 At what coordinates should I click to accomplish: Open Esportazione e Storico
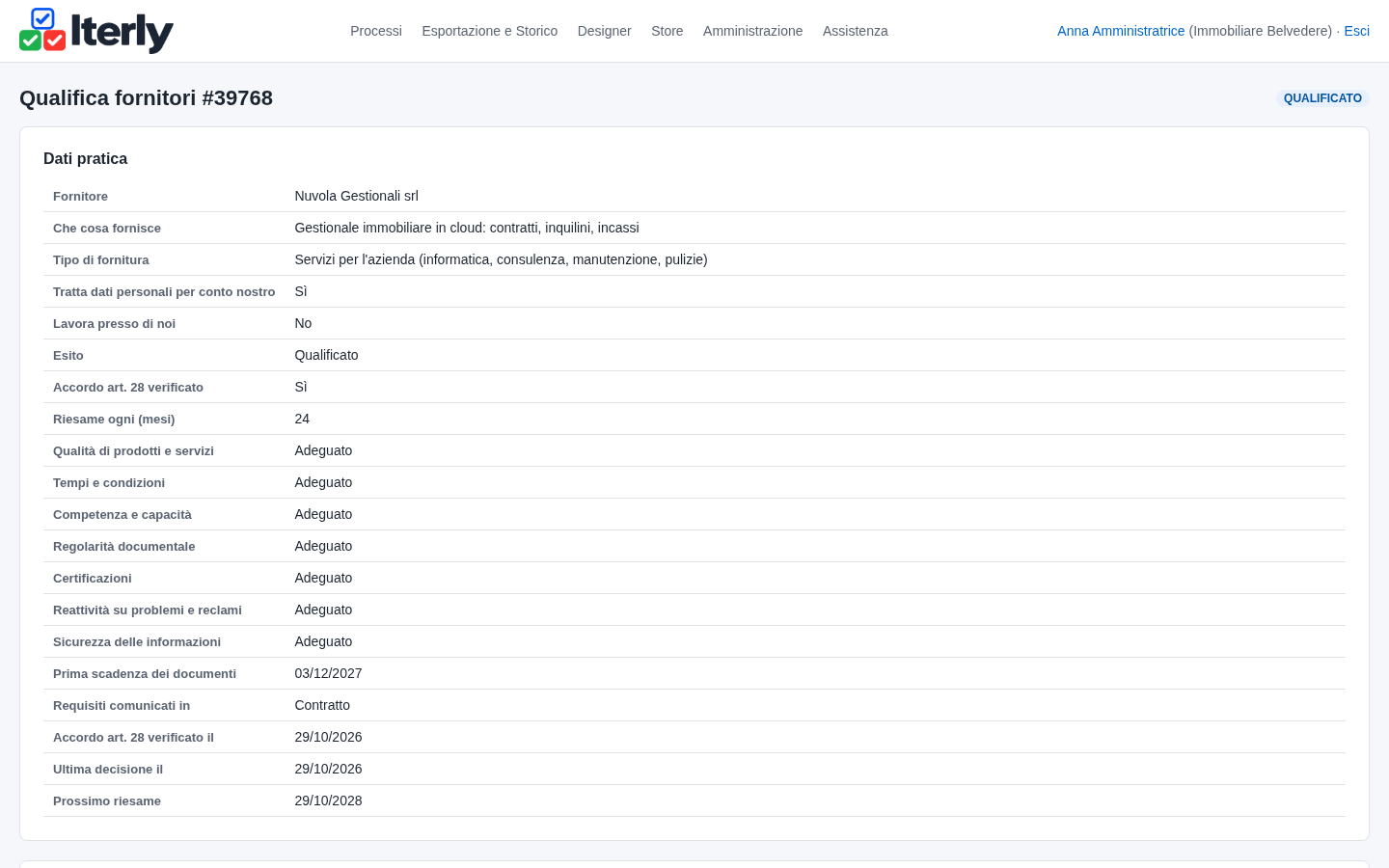pos(490,31)
